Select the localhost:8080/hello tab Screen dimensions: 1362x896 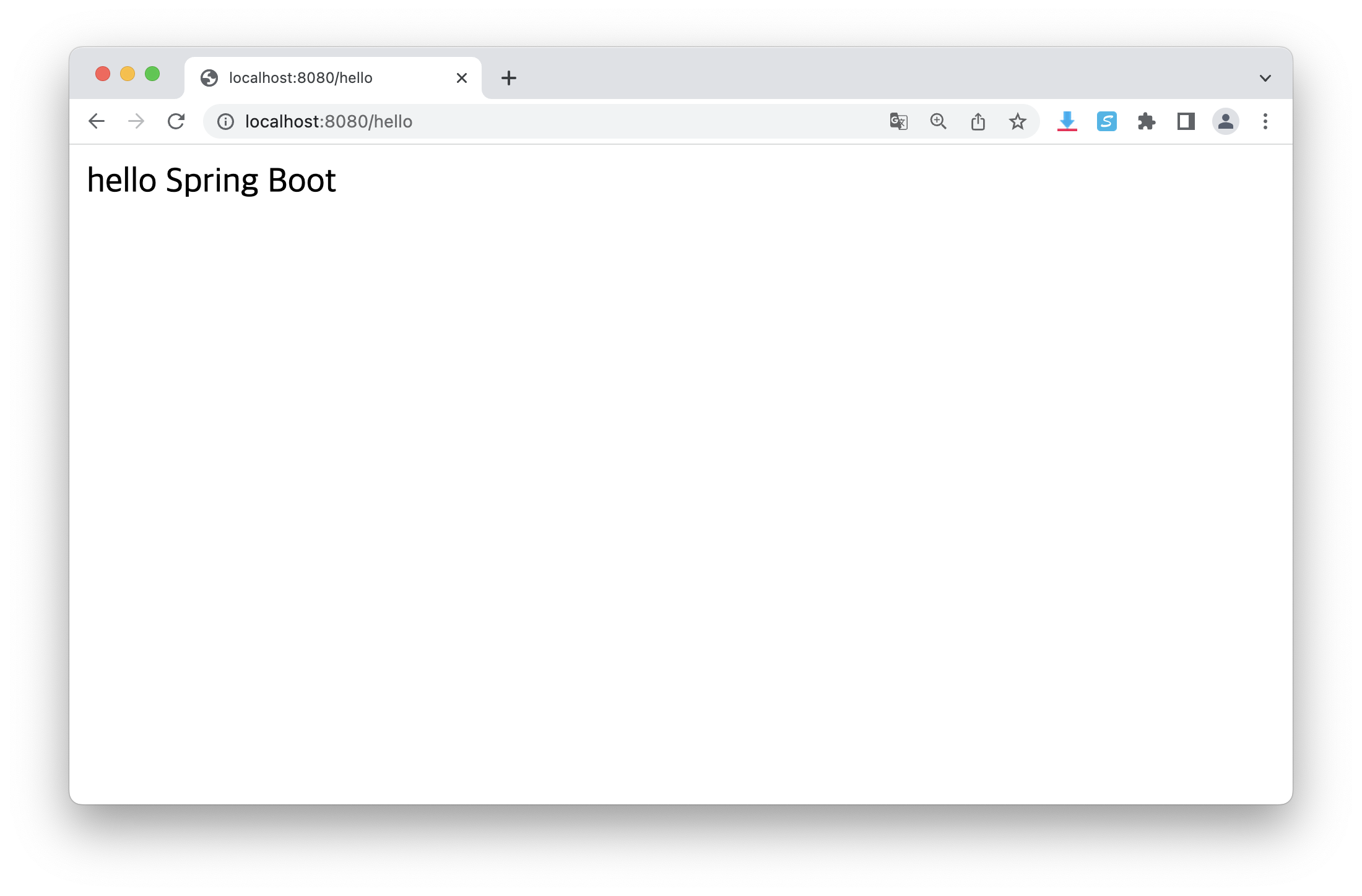pos(301,78)
